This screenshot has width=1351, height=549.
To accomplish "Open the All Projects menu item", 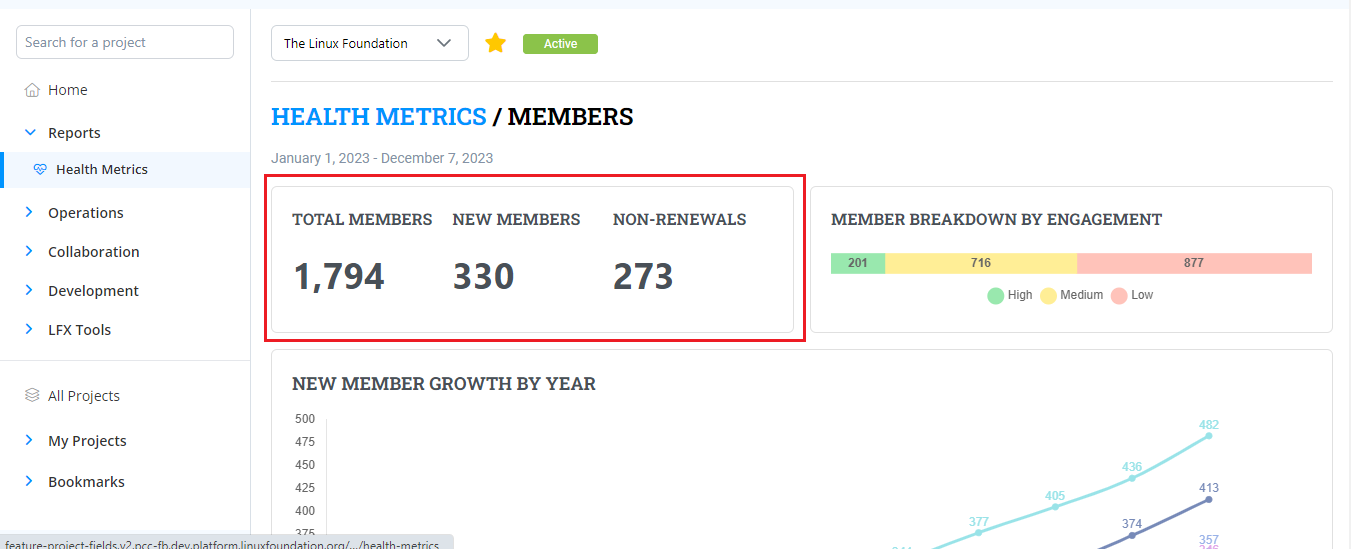I will coord(84,396).
